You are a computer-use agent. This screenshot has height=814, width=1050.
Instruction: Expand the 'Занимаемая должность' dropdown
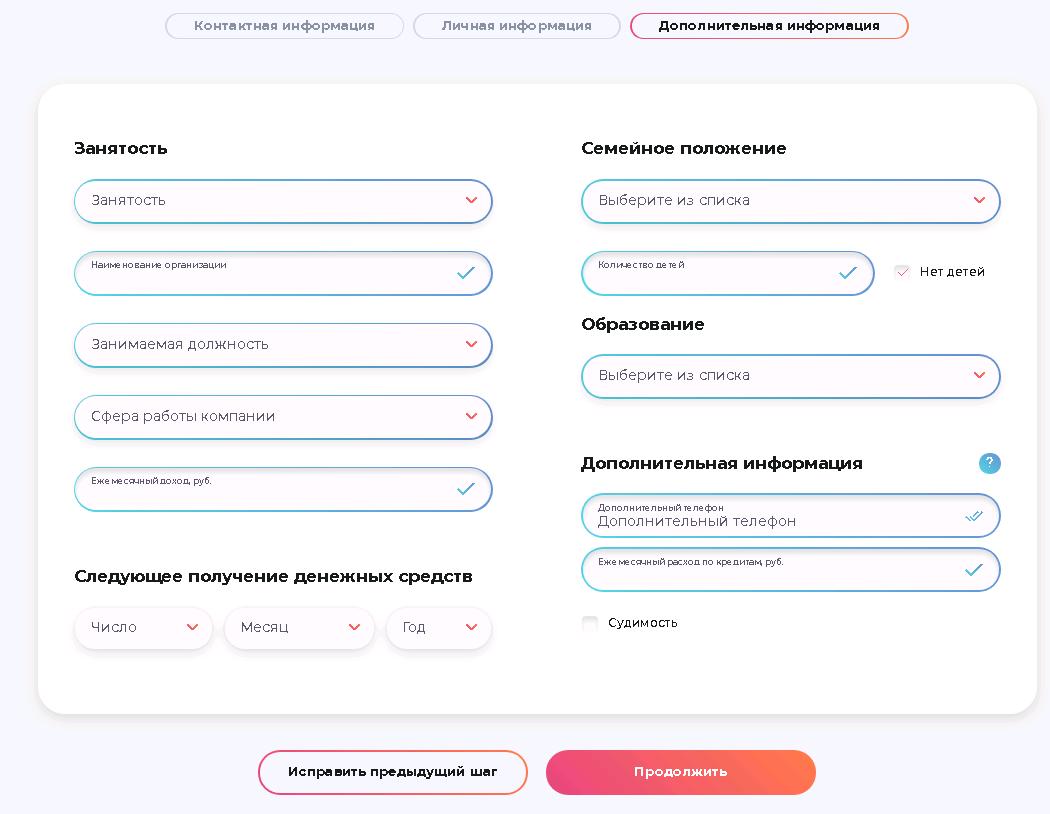pyautogui.click(x=283, y=345)
